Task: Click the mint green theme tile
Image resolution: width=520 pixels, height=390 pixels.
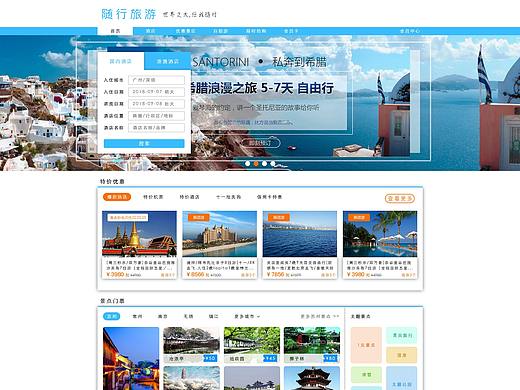Action: point(402,335)
